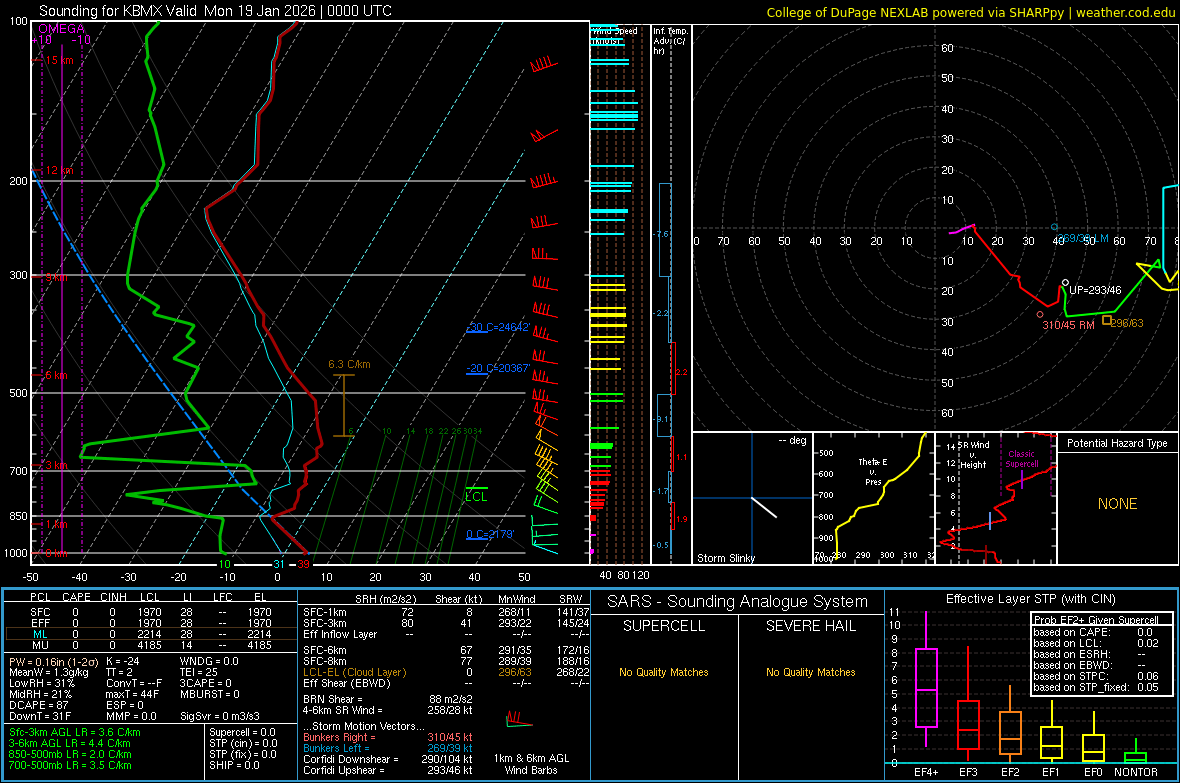1180x783 pixels.
Task: Click the '269/39 LM' hodograph label
Action: coord(1082,239)
